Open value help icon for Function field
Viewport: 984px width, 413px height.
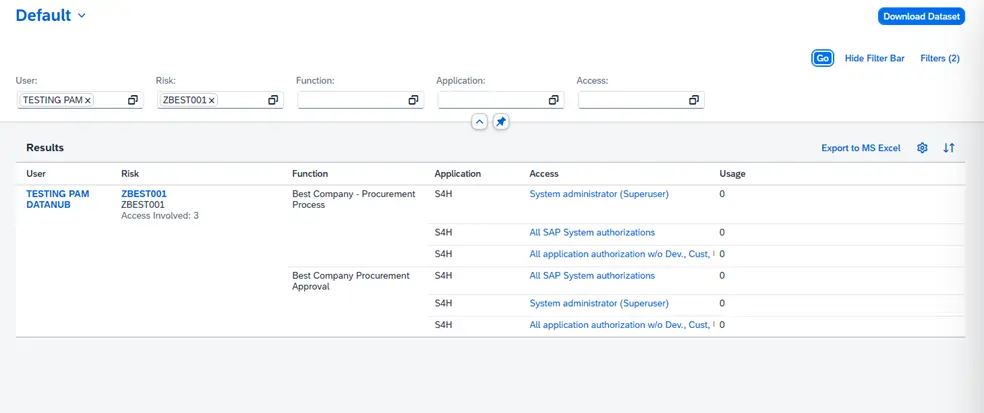click(x=412, y=100)
